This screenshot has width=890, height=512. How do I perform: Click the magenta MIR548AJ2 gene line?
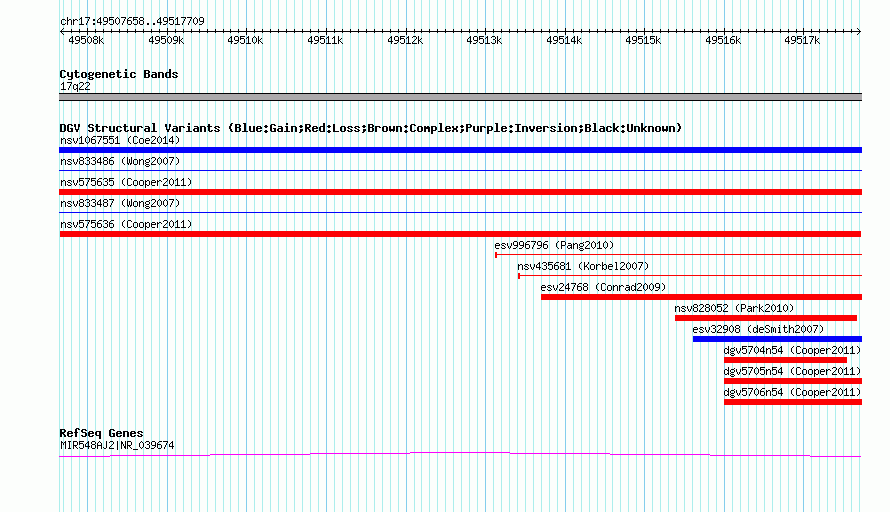tap(460, 454)
